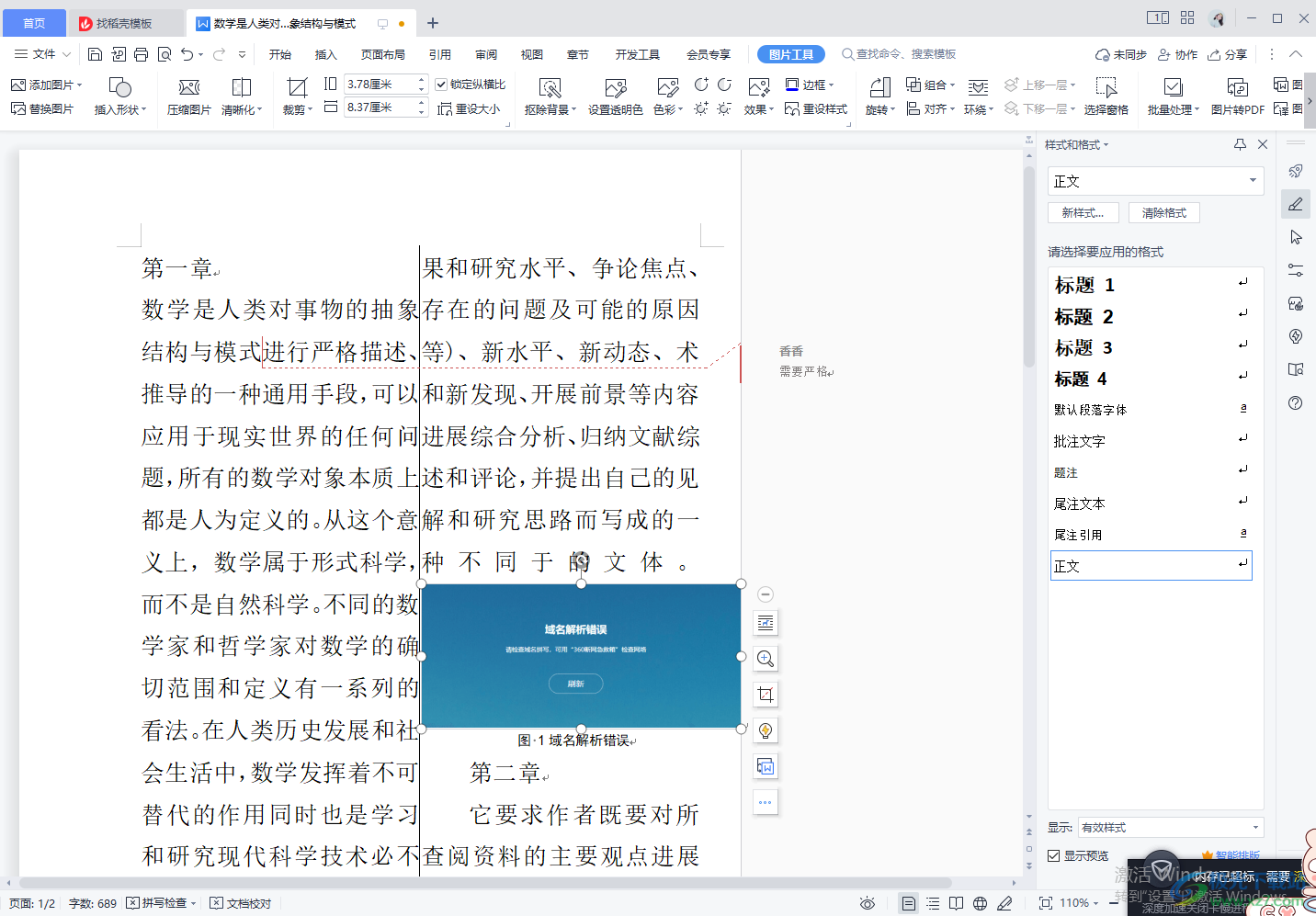Click the more options ellipsis beside the image
The width and height of the screenshot is (1316, 916).
[766, 802]
